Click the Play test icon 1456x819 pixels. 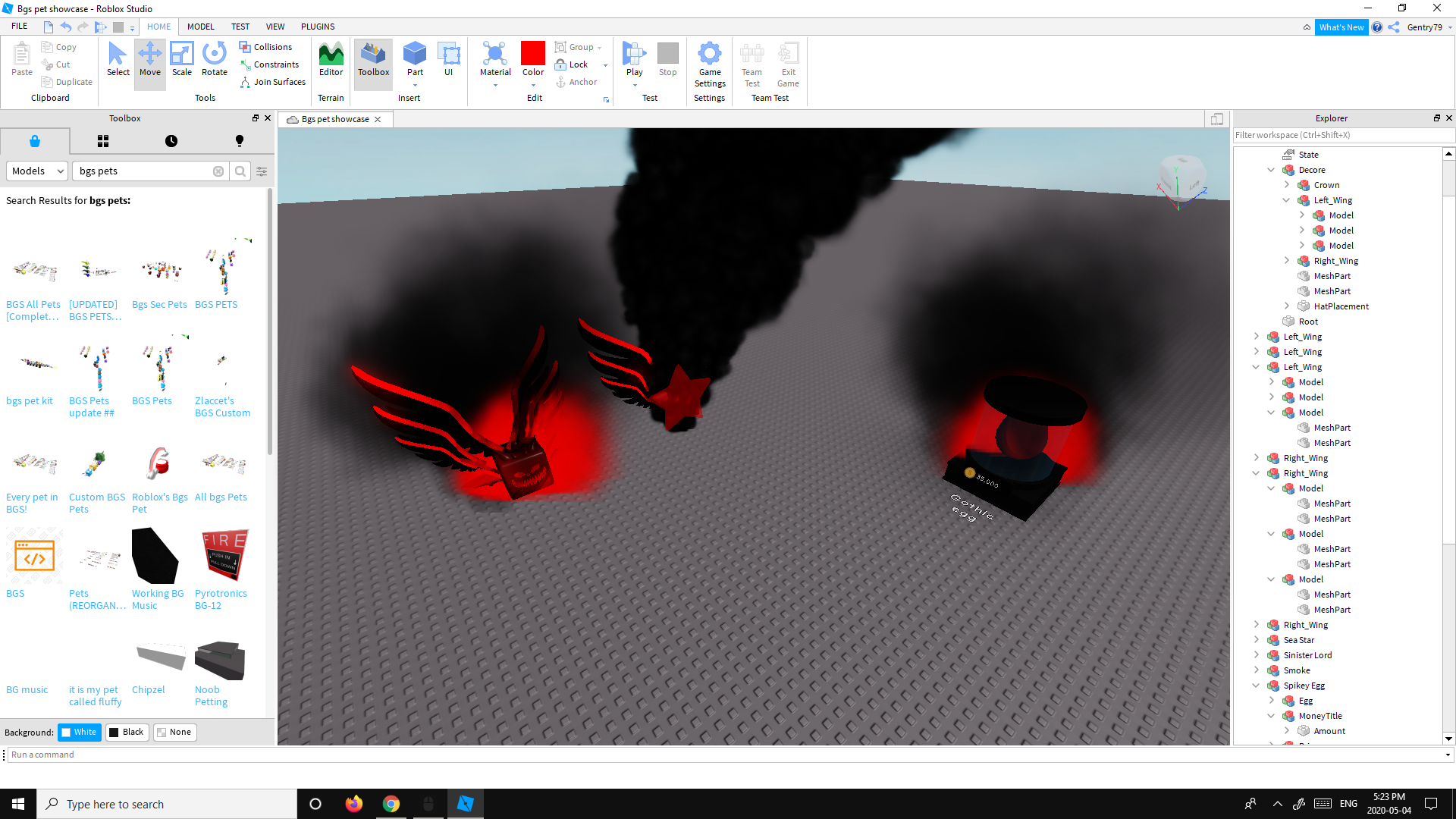click(634, 55)
